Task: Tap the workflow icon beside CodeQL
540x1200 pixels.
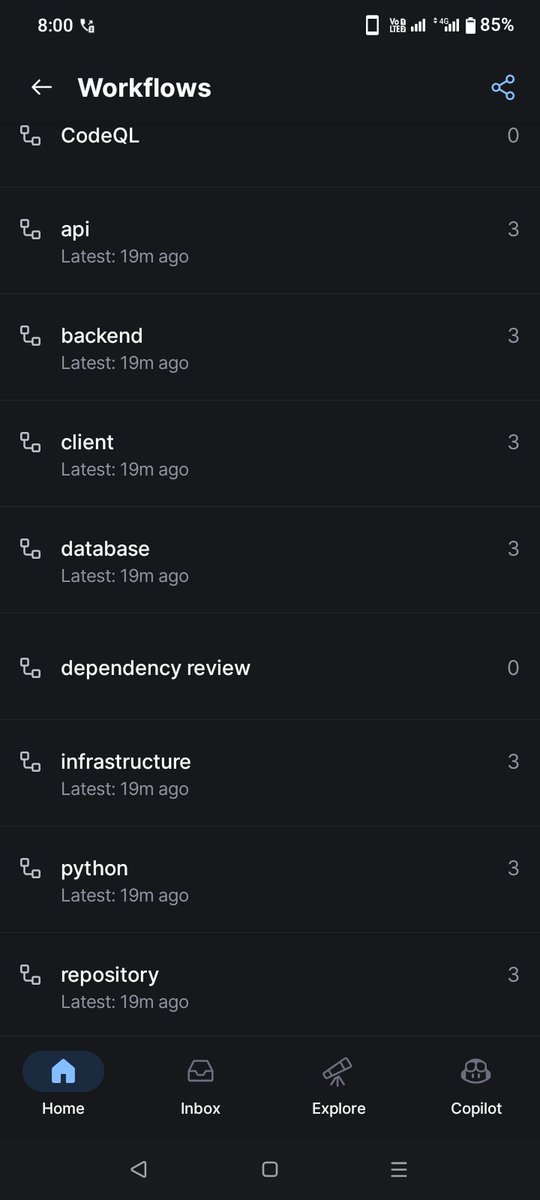Action: [x=31, y=136]
